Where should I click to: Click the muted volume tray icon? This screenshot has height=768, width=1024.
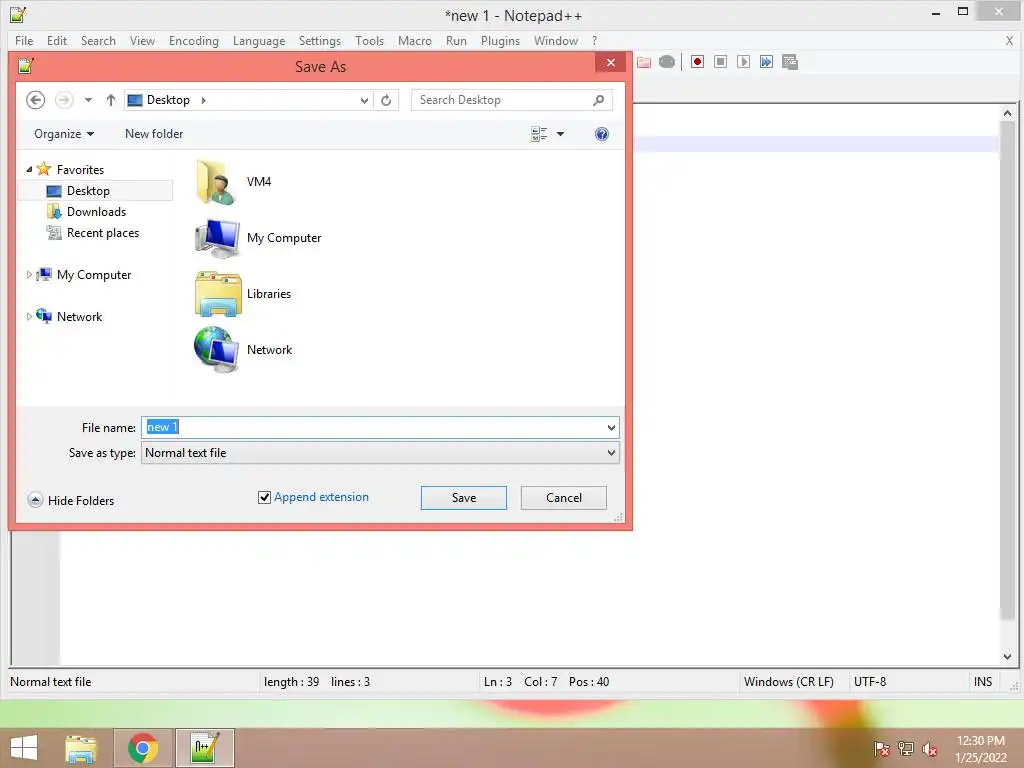pos(929,749)
